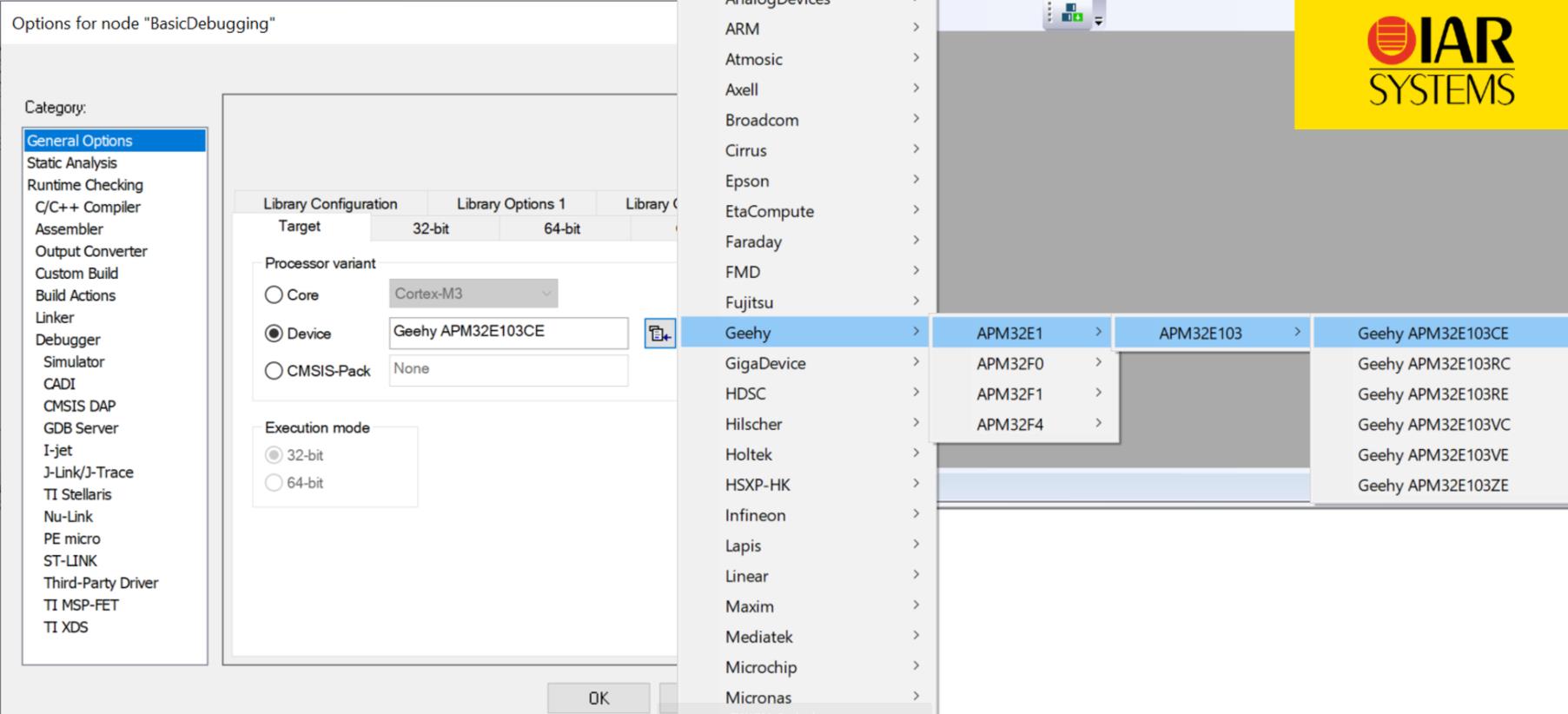The width and height of the screenshot is (1568, 714).
Task: Expand the Maxim vendor submenu
Action: [806, 606]
